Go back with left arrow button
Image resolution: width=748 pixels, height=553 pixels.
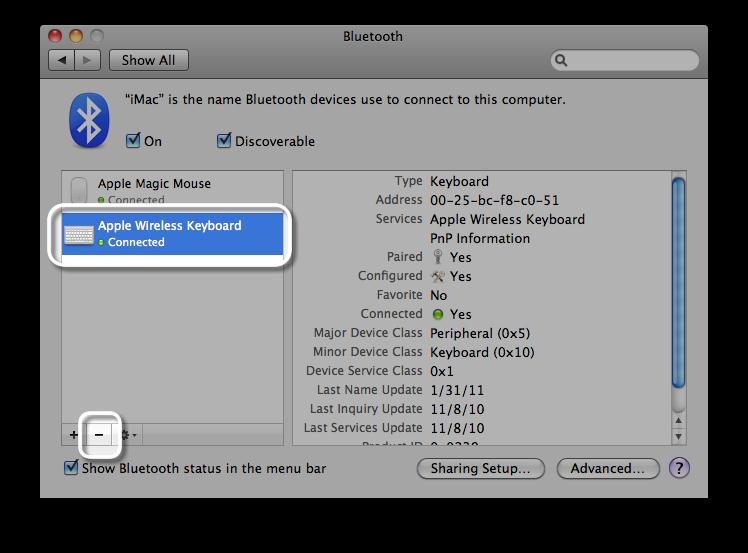click(x=63, y=60)
